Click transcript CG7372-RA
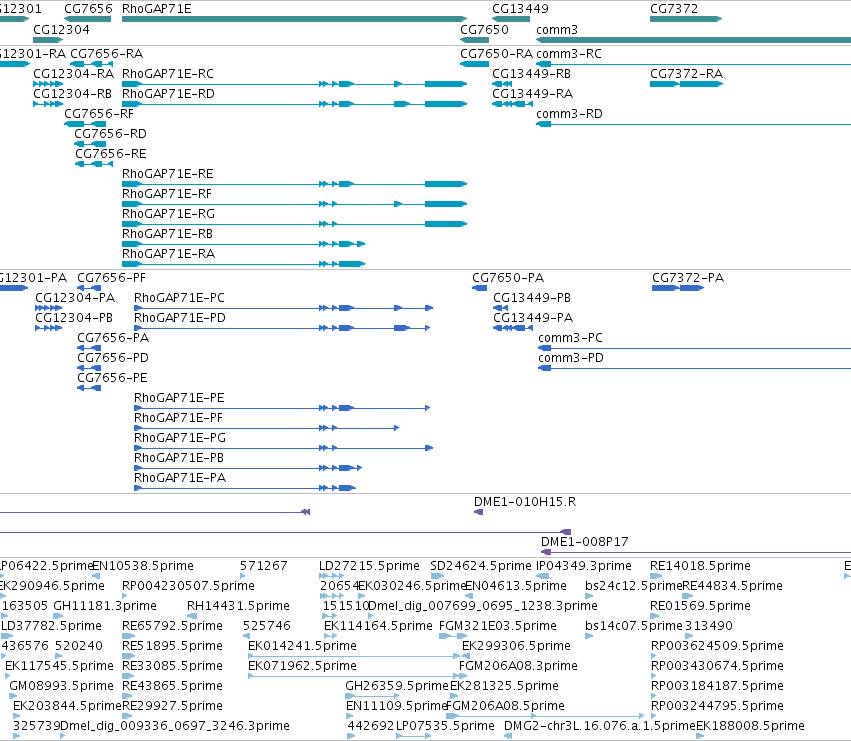This screenshot has height=741, width=851. [x=686, y=84]
